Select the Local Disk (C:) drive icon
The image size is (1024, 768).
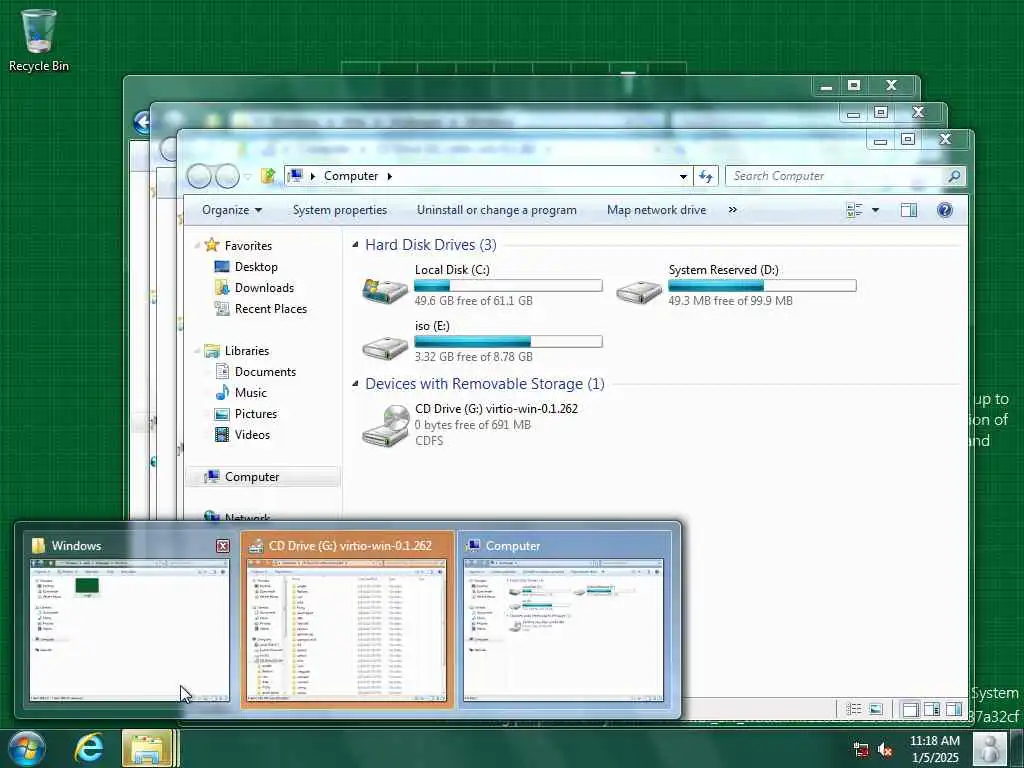[385, 289]
